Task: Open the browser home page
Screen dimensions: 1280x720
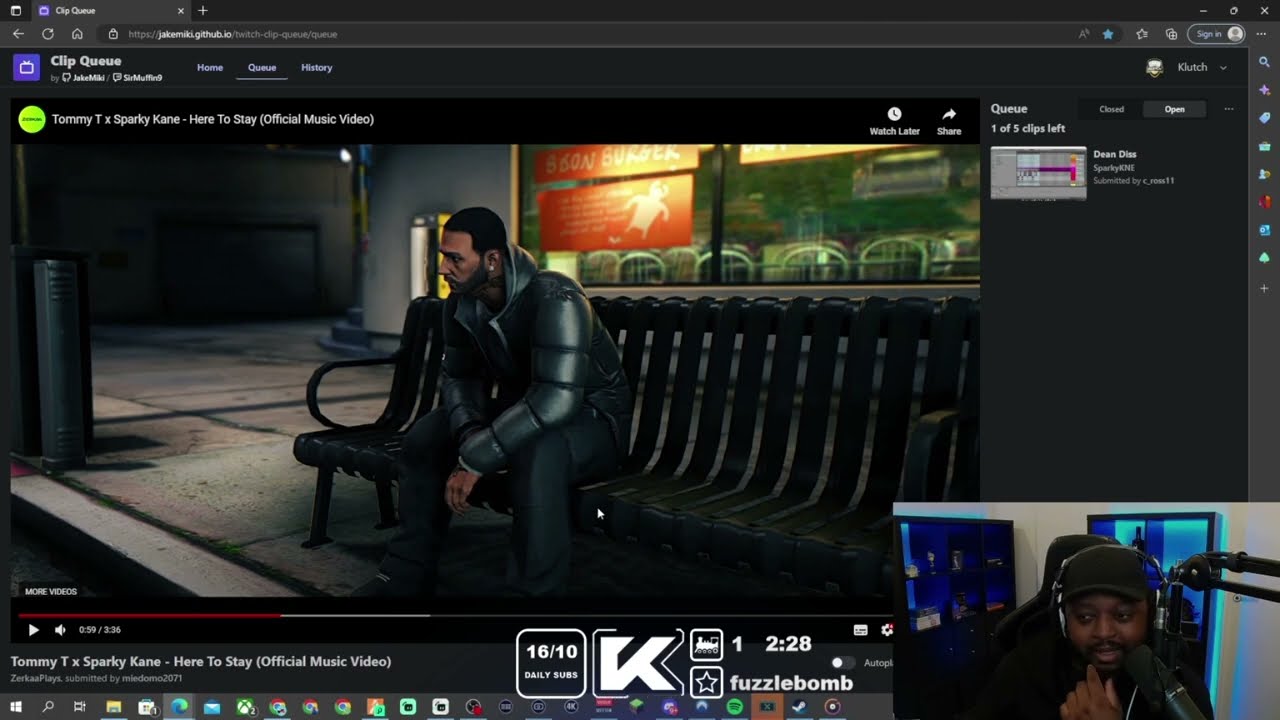Action: coord(77,34)
